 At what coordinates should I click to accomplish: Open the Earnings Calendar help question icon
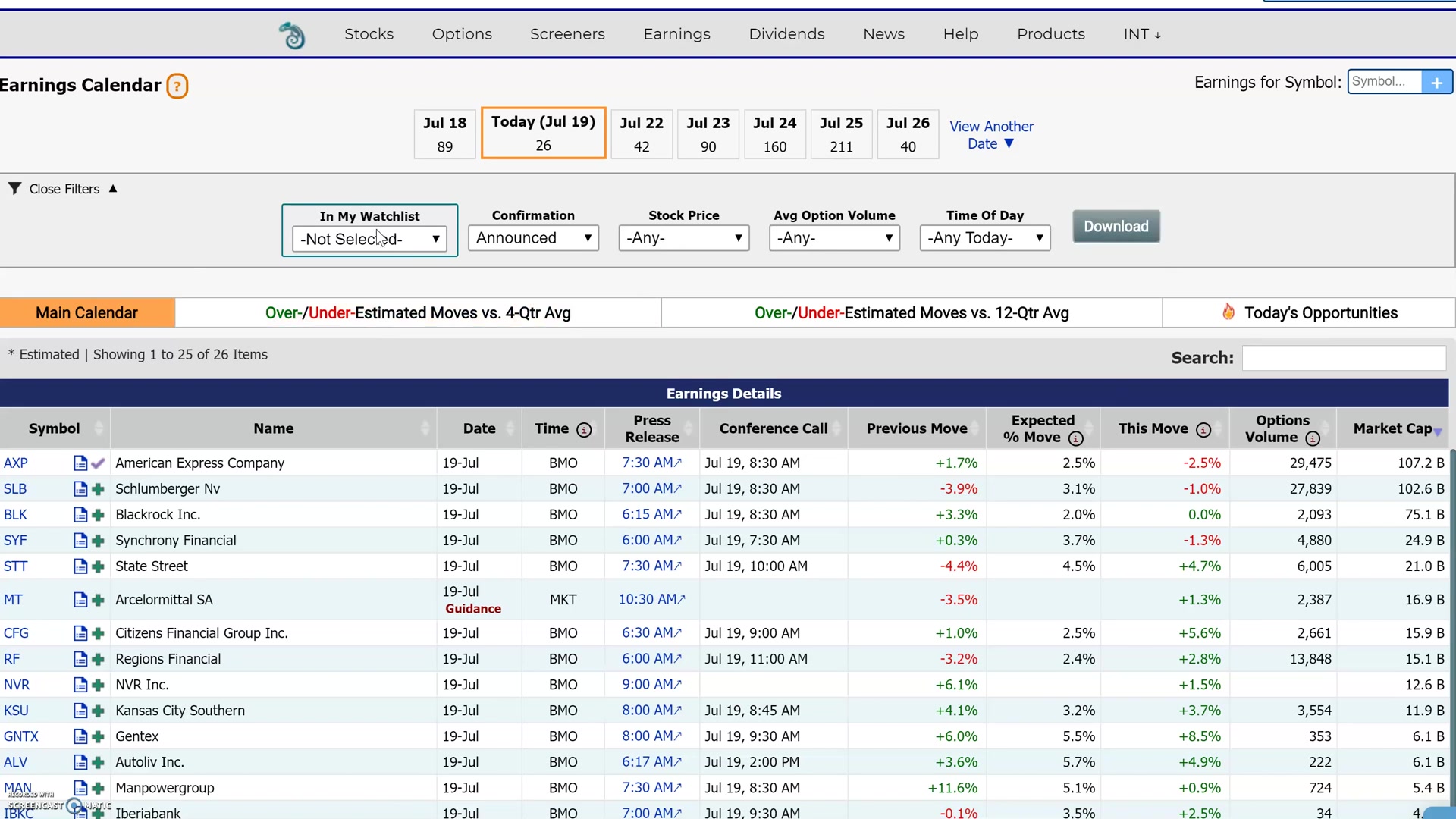(177, 86)
